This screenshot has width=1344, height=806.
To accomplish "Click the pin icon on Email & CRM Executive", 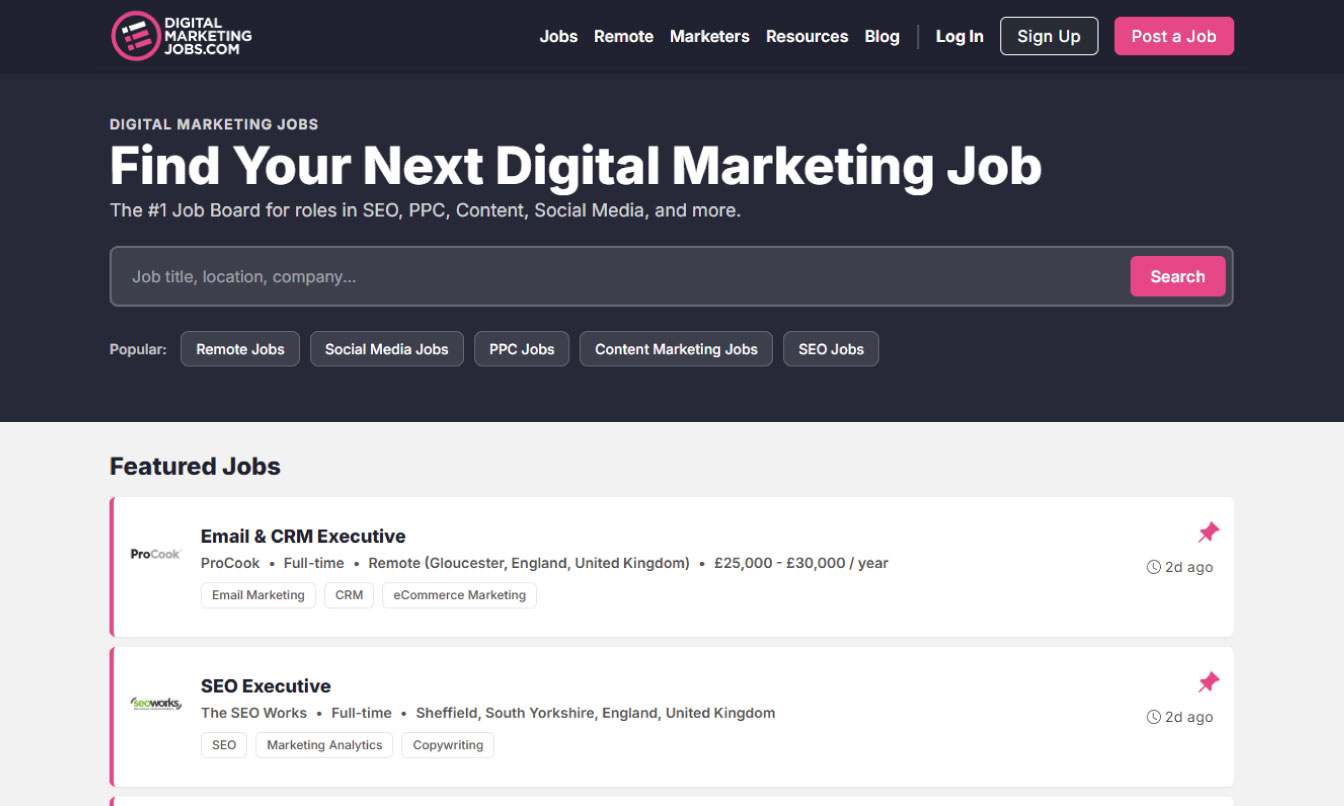I will click(x=1208, y=532).
